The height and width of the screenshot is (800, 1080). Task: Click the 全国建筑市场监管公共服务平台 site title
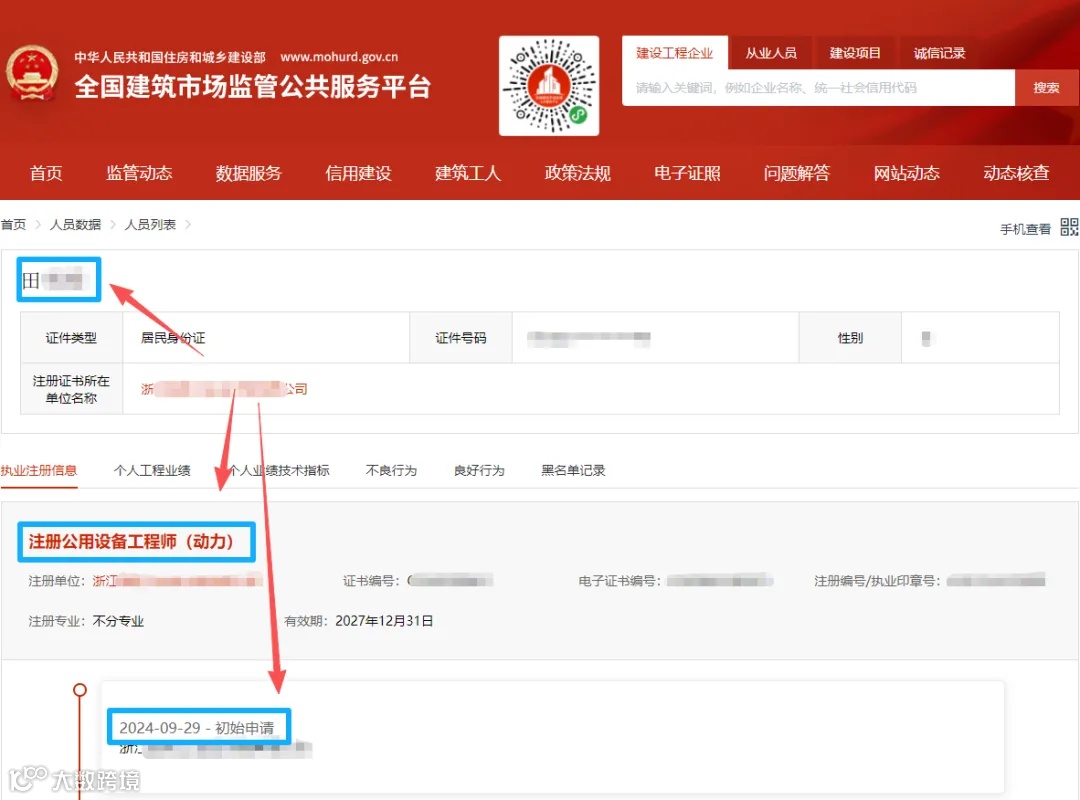tap(253, 86)
